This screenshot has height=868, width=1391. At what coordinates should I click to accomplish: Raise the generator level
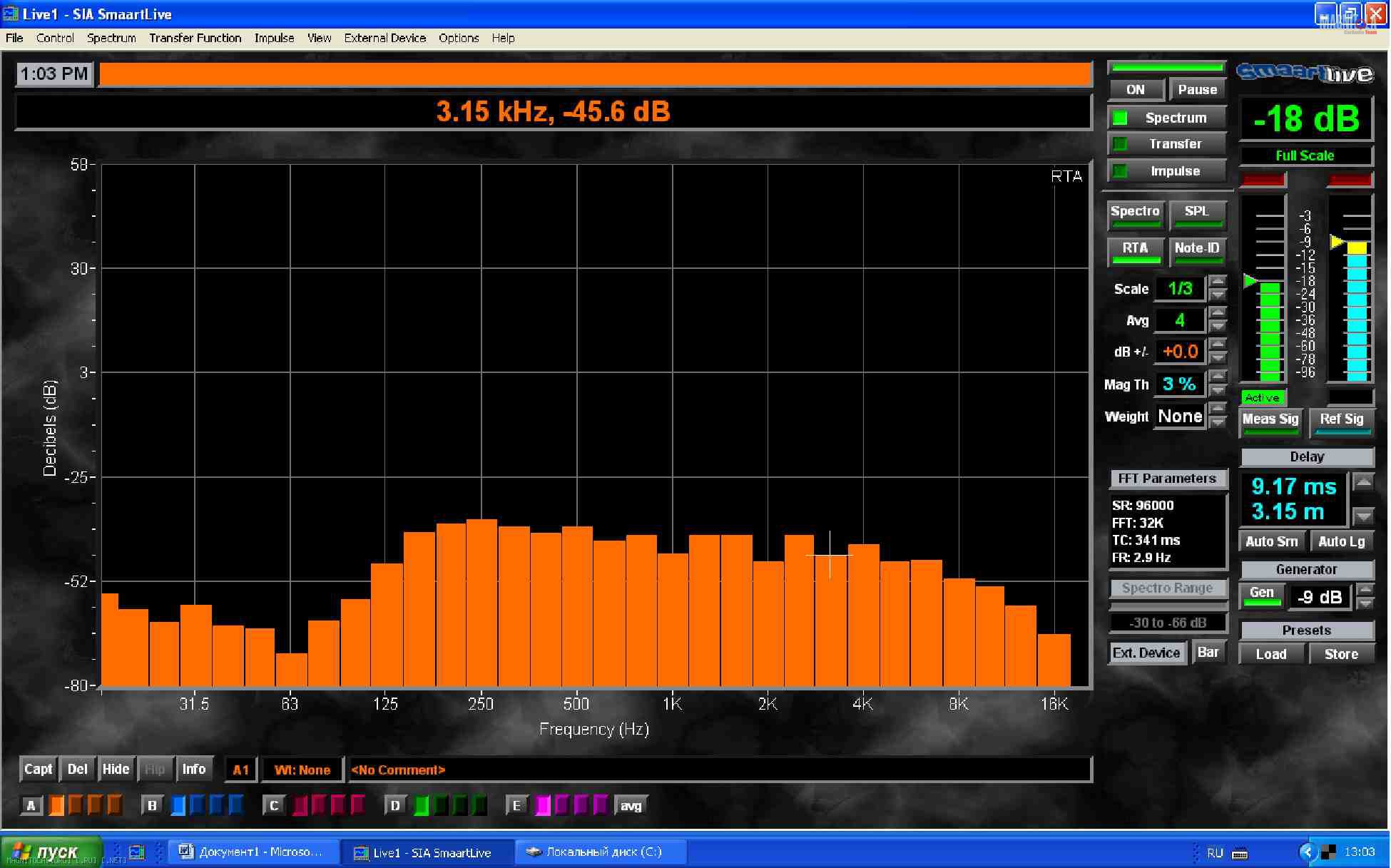(x=1365, y=589)
